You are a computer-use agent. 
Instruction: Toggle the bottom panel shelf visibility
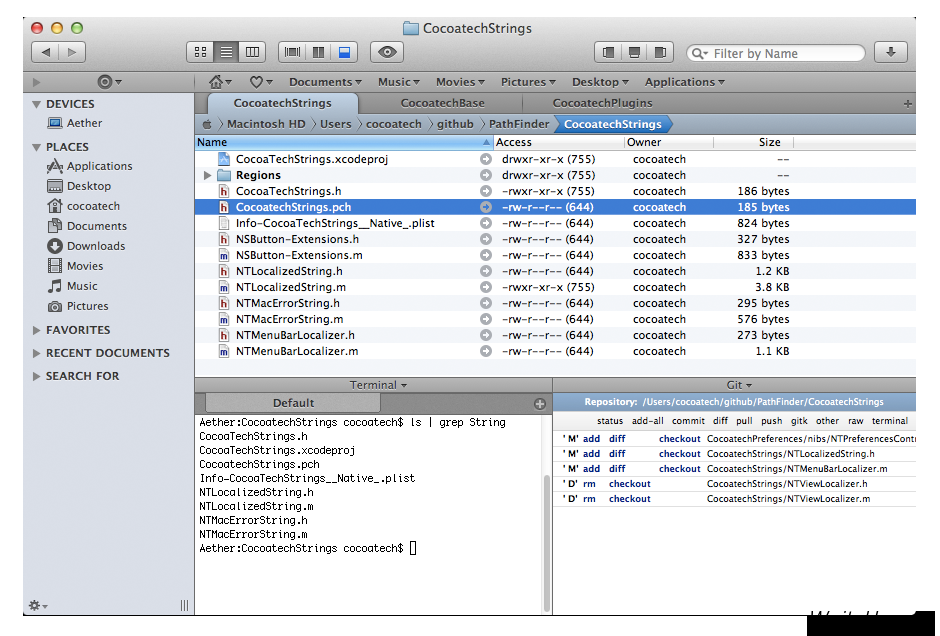point(634,52)
